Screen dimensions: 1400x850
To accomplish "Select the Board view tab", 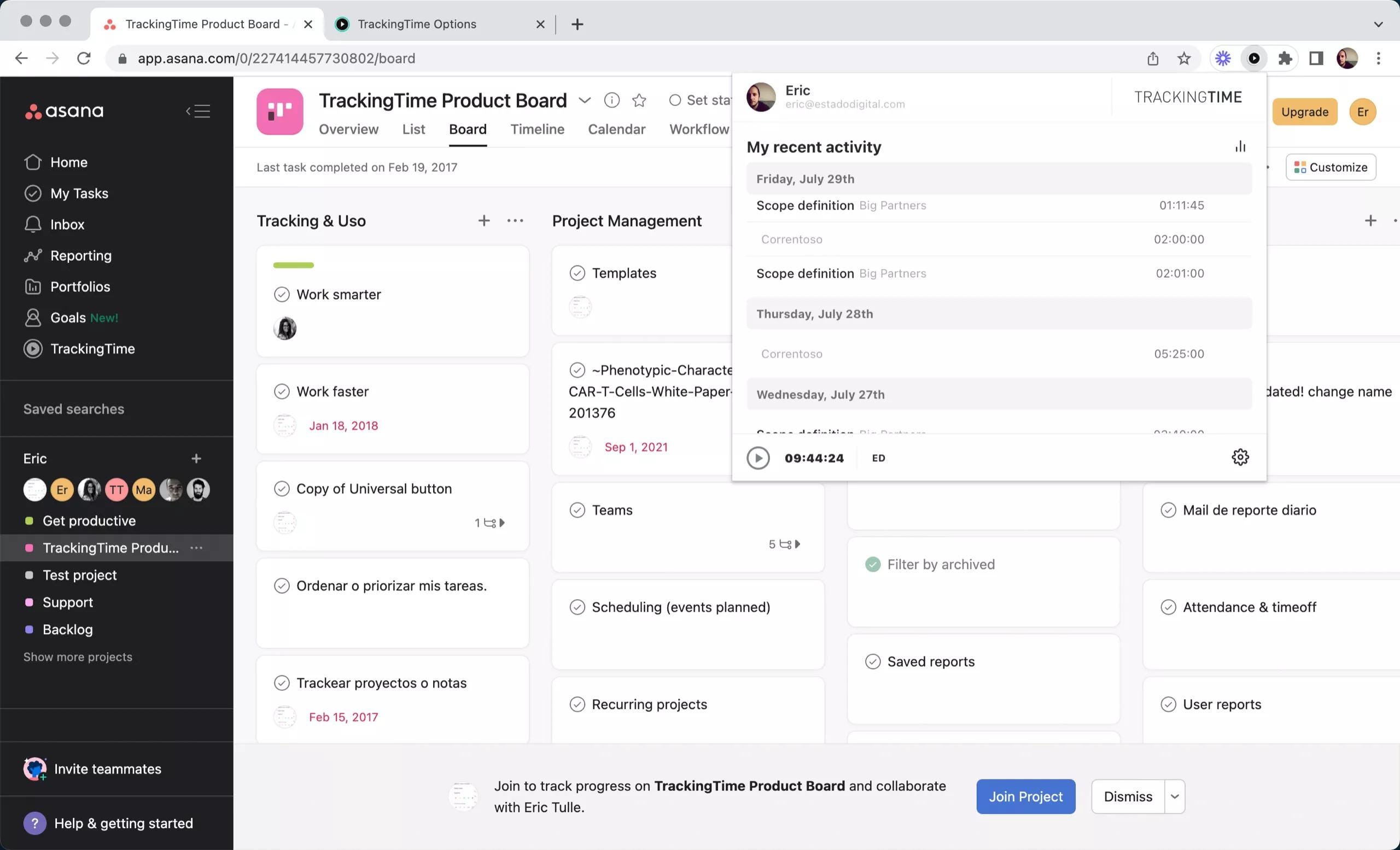I will [x=467, y=128].
